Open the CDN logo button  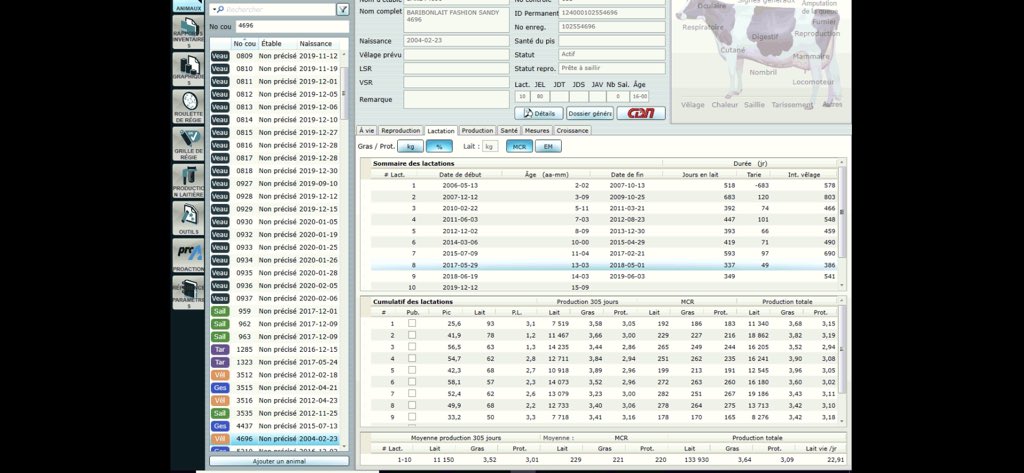[x=641, y=114]
